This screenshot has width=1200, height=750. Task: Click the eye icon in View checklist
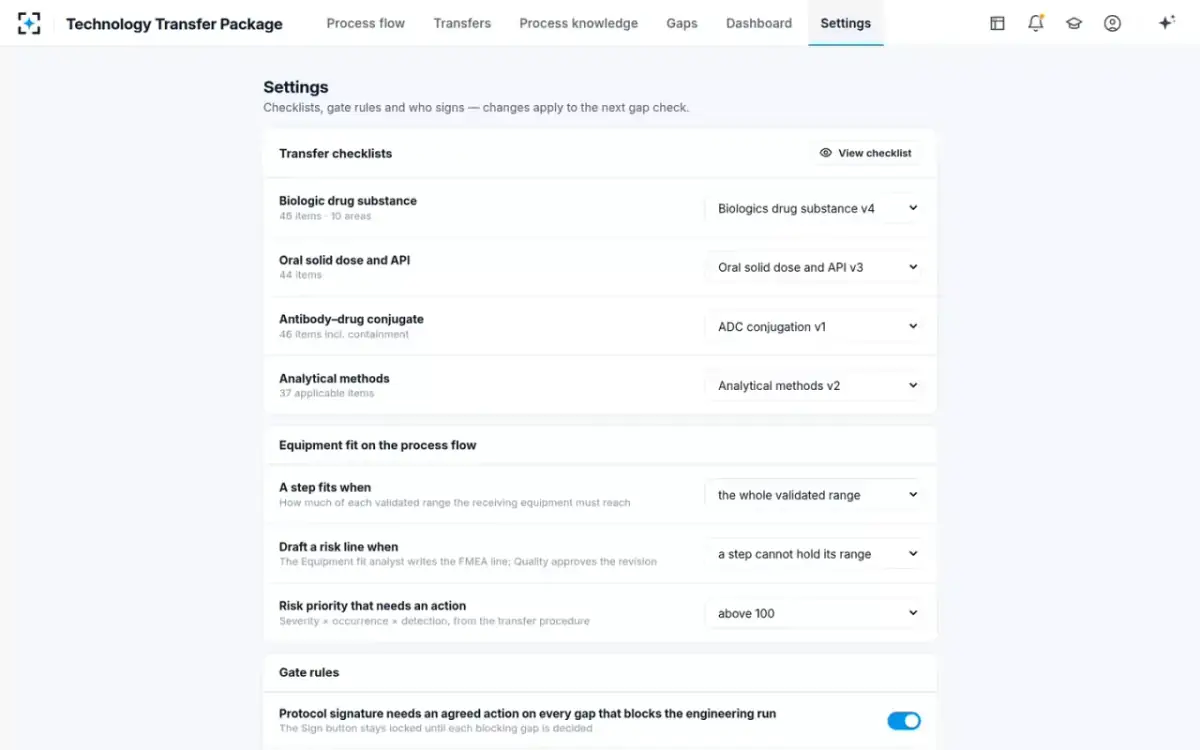click(826, 153)
